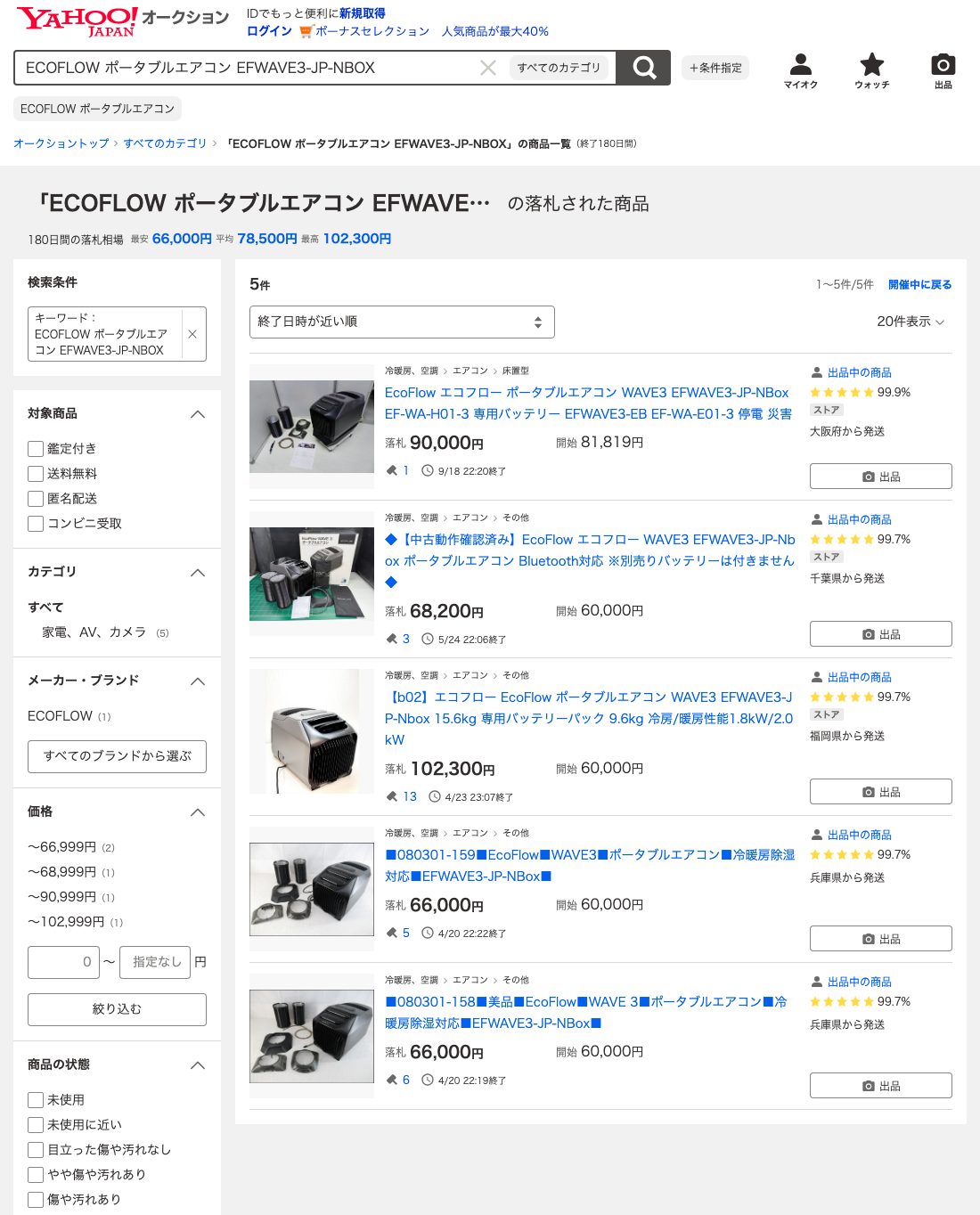Tick the 傷や汚れあり checkbox
Image resolution: width=980 pixels, height=1215 pixels.
point(36,1200)
